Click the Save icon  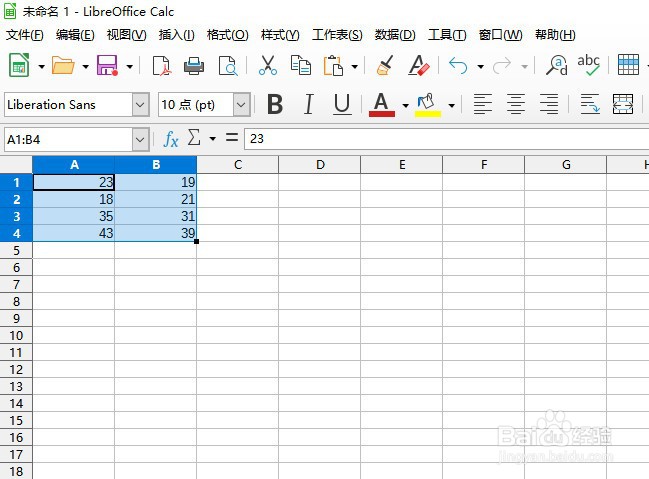tap(107, 65)
